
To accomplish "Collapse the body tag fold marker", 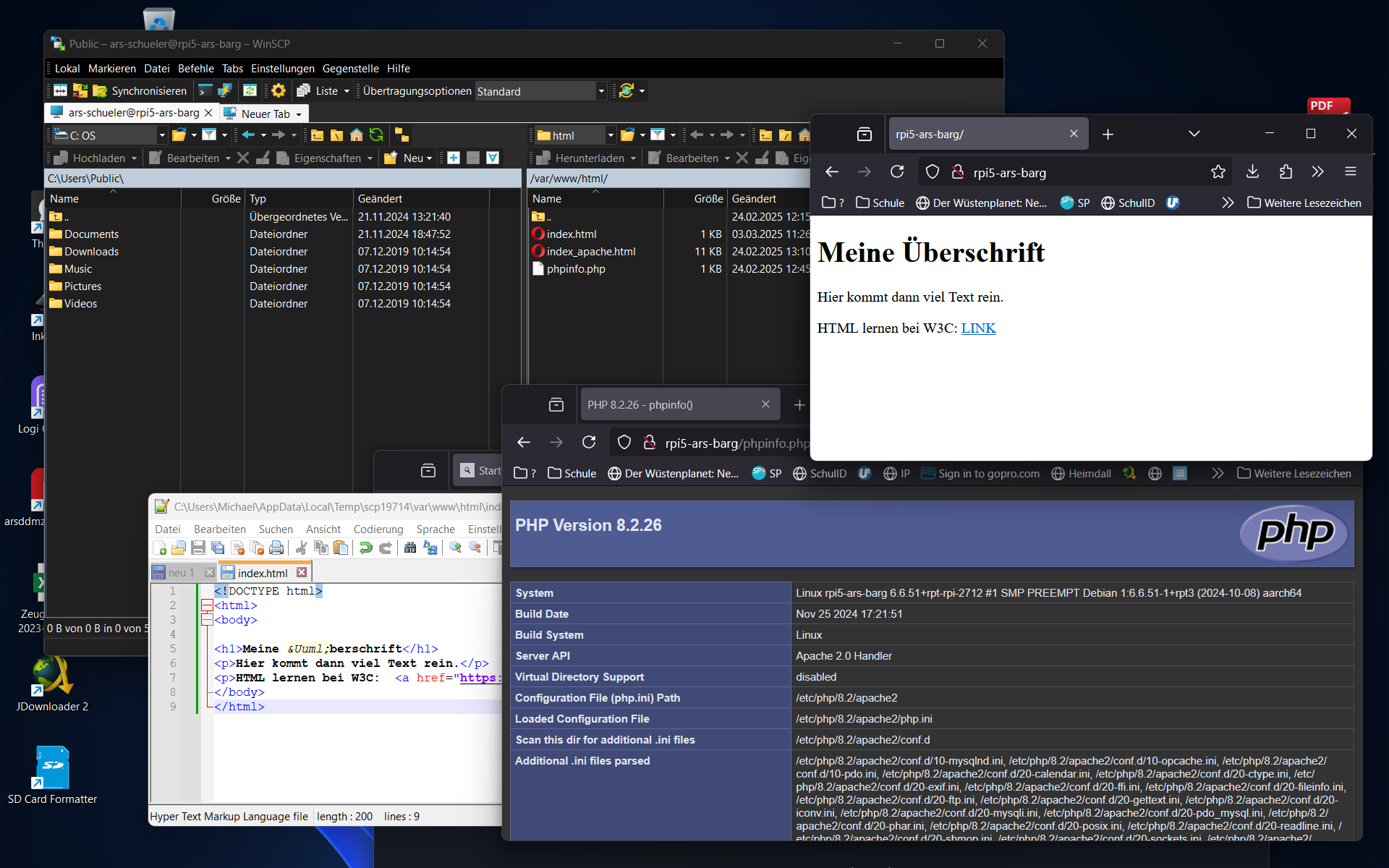I will [207, 620].
